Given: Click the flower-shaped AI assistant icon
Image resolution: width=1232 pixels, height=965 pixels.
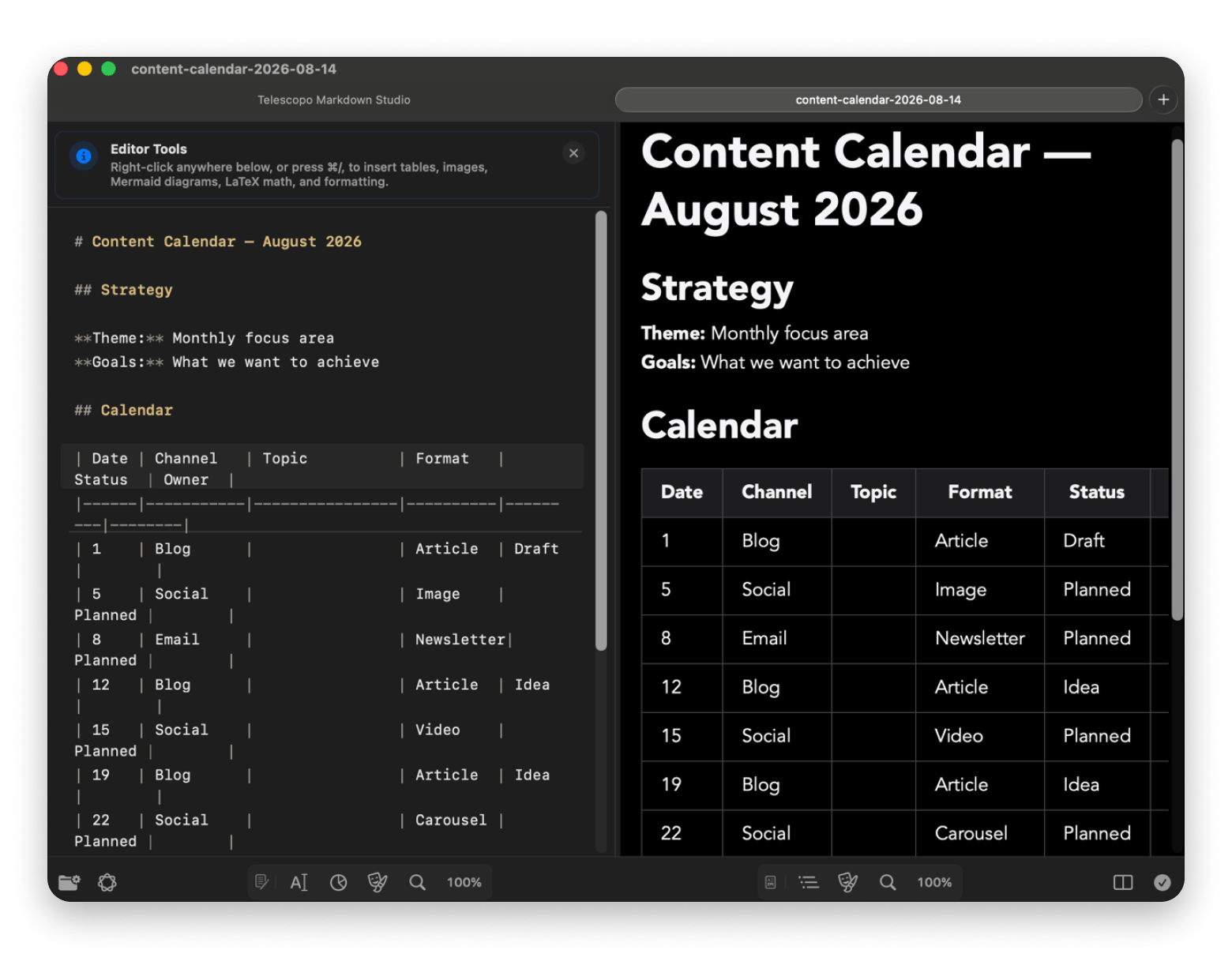Looking at the screenshot, I should [107, 882].
